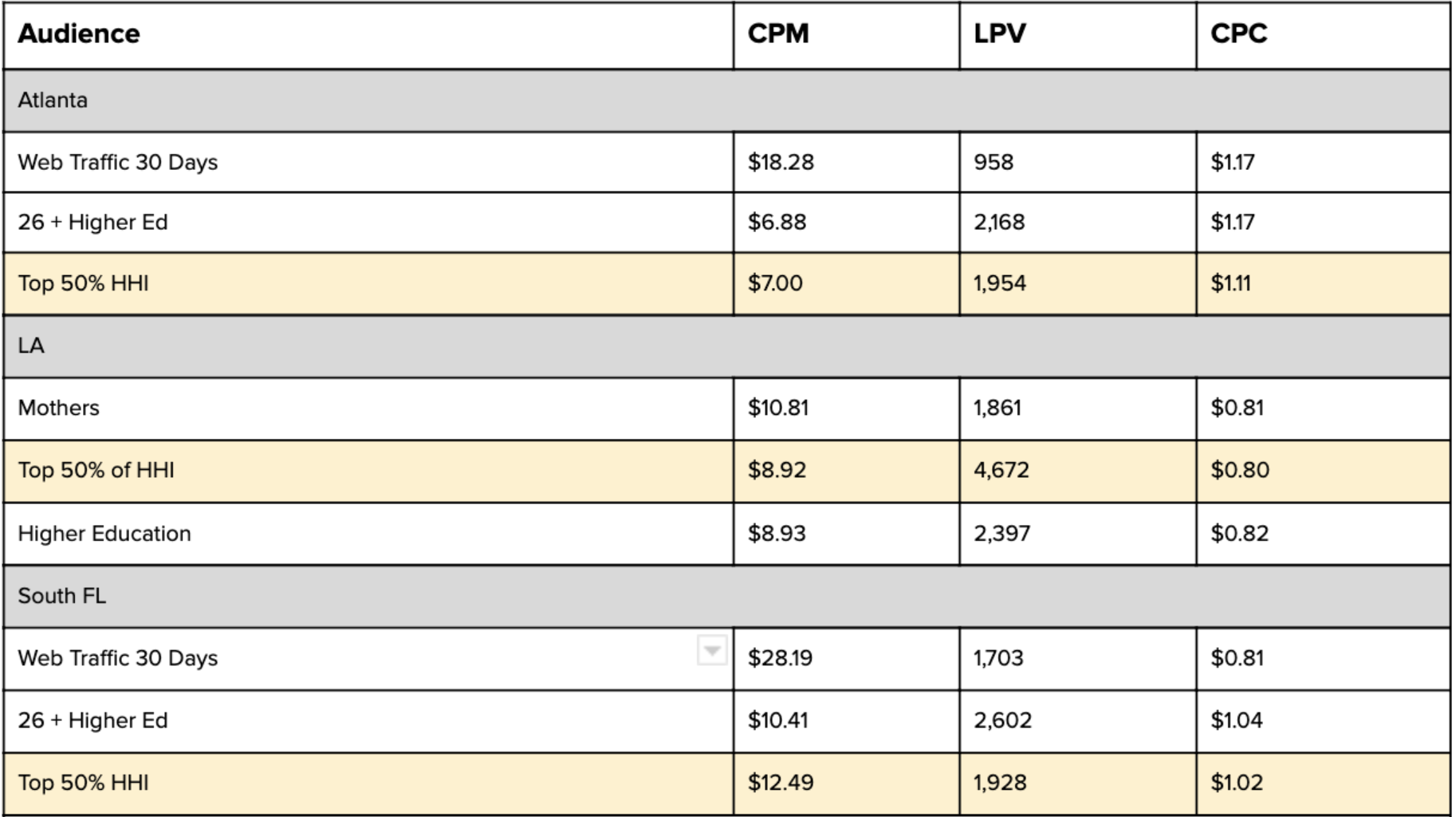Click the 958 LPV cell
The image size is (1456, 817).
coord(994,163)
